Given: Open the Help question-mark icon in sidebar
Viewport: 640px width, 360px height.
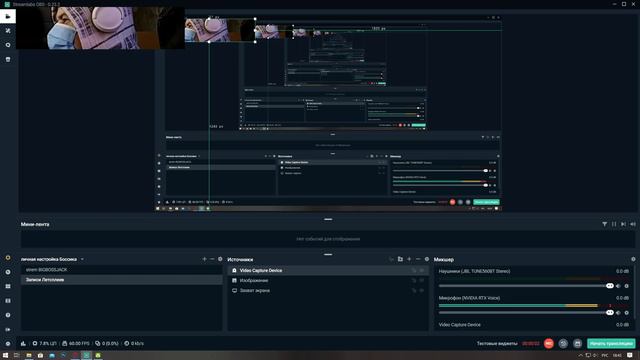Looking at the screenshot, I should coord(8,315).
